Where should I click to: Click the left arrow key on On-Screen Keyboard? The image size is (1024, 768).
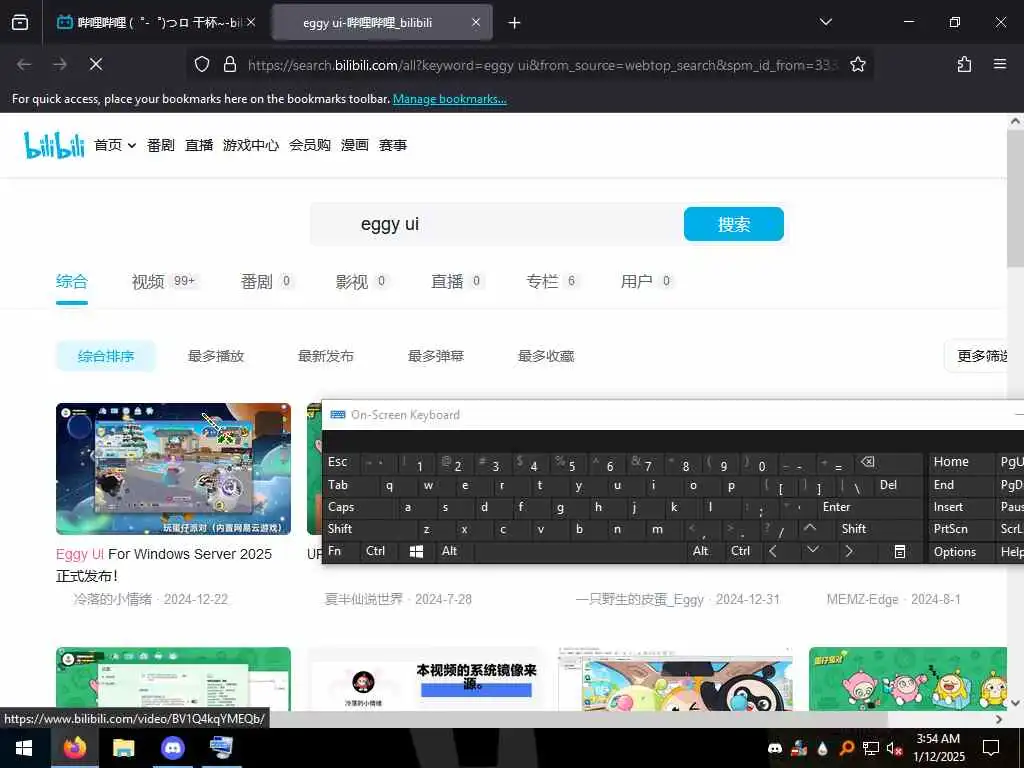(x=773, y=552)
